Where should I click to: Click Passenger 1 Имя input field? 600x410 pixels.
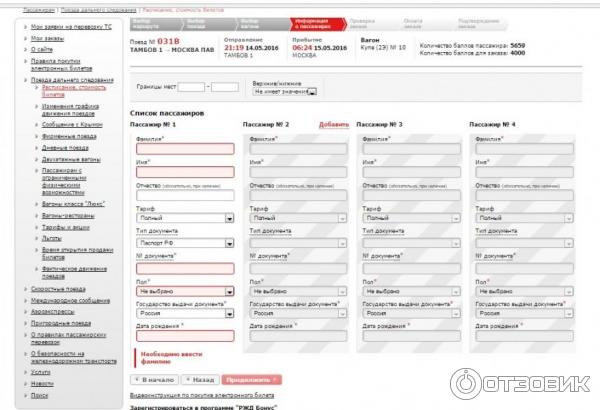183,172
